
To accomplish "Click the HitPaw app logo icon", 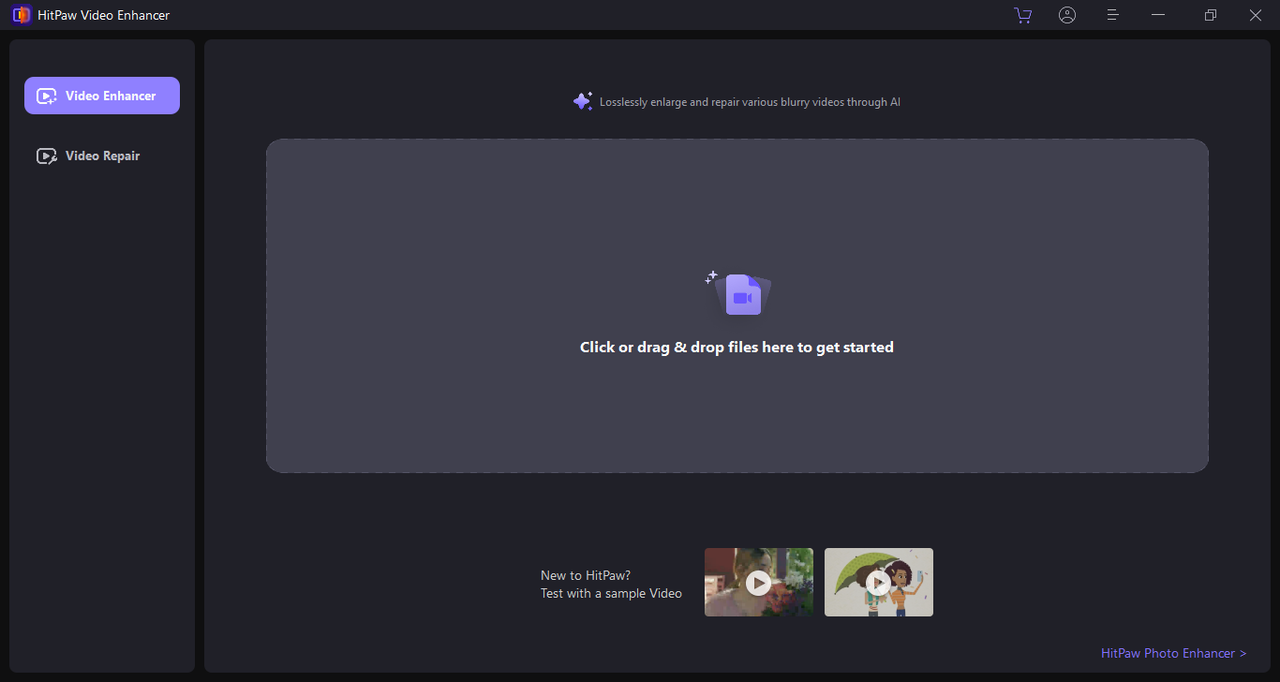I will (x=21, y=15).
